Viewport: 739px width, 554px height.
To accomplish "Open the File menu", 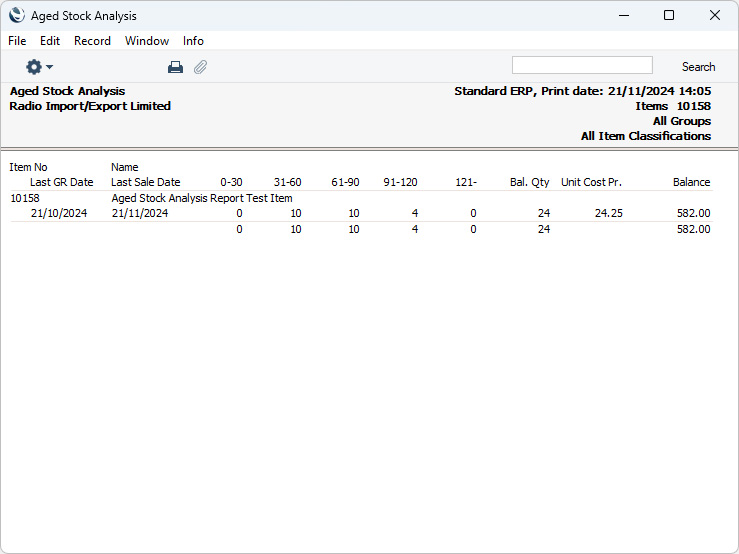I will point(17,41).
